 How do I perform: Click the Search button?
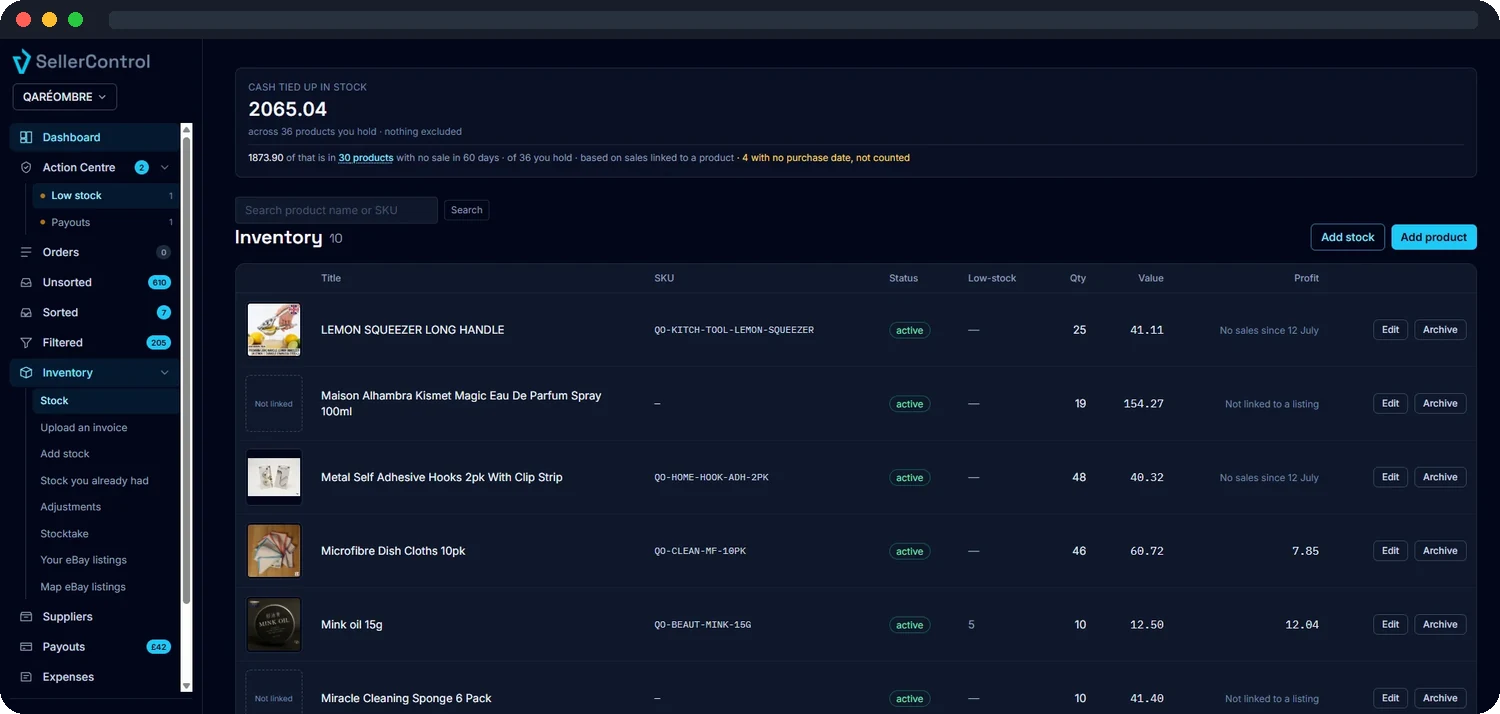point(466,210)
